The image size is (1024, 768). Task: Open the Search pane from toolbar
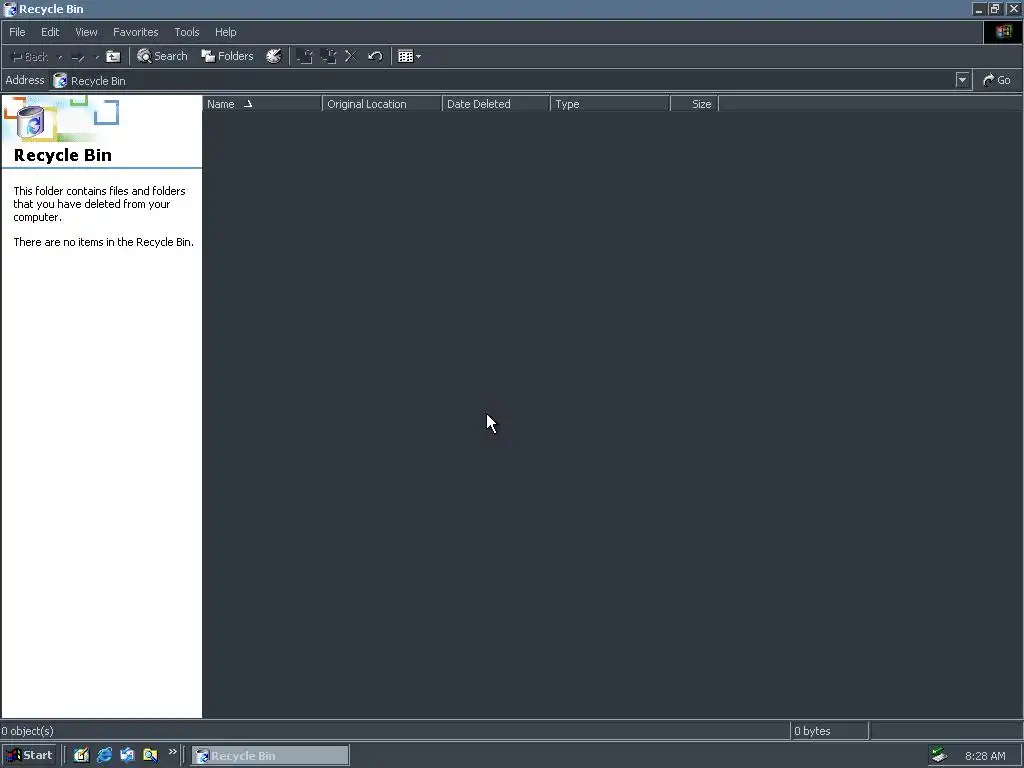point(162,56)
